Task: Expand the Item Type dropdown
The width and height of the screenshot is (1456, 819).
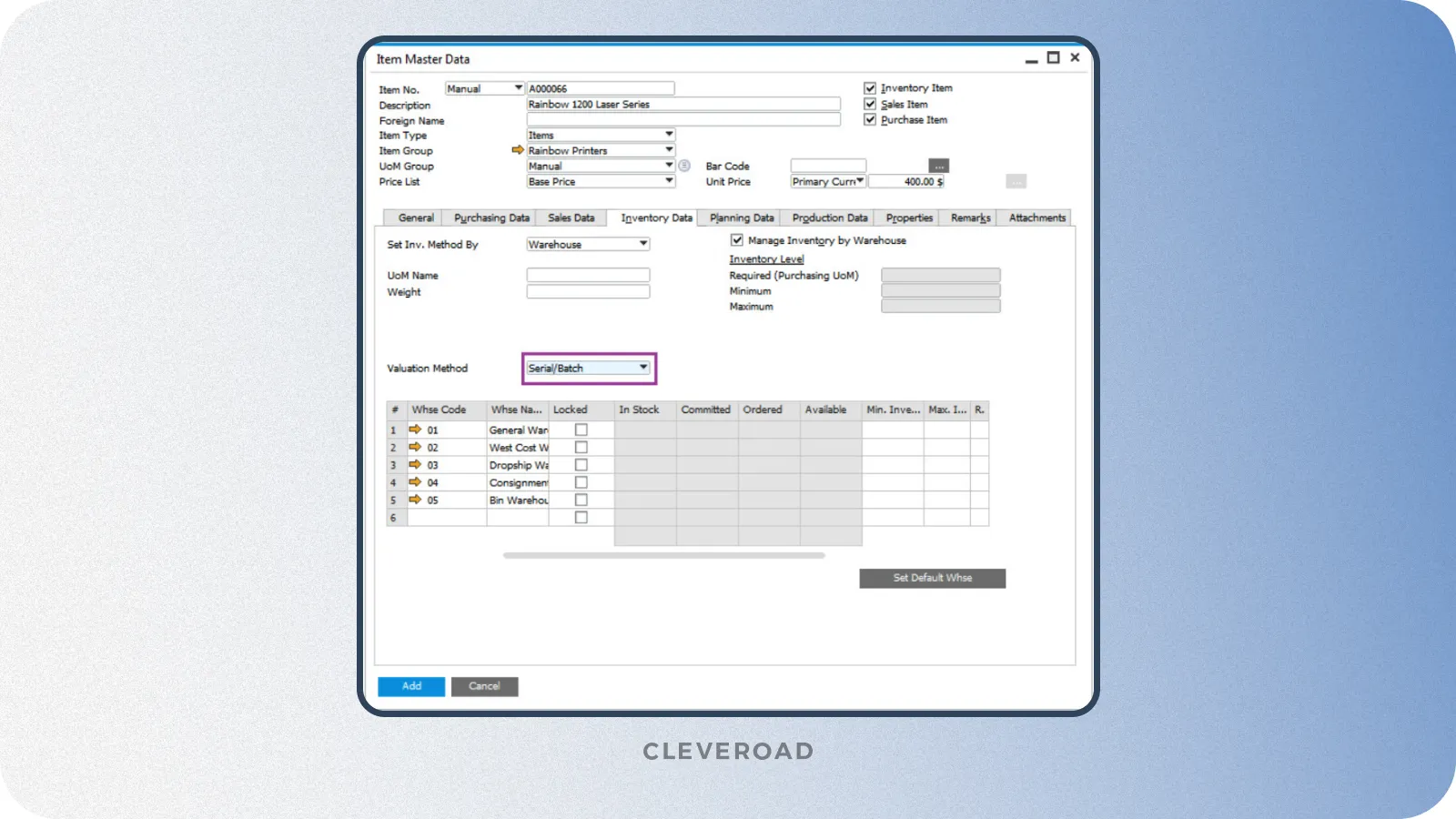Action: [669, 135]
